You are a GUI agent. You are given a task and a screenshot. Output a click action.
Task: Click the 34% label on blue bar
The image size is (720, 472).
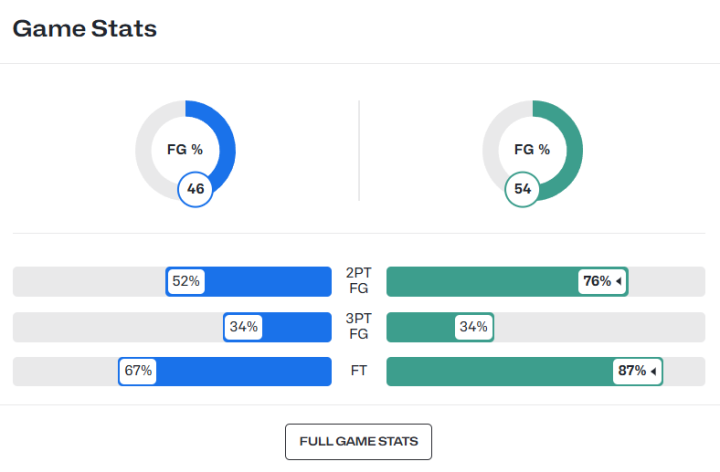243,327
